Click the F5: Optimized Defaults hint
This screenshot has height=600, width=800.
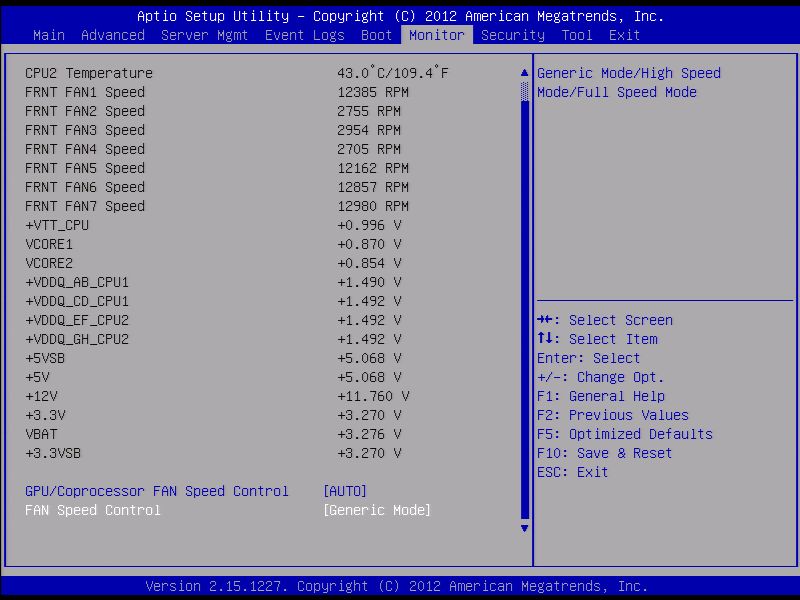625,434
